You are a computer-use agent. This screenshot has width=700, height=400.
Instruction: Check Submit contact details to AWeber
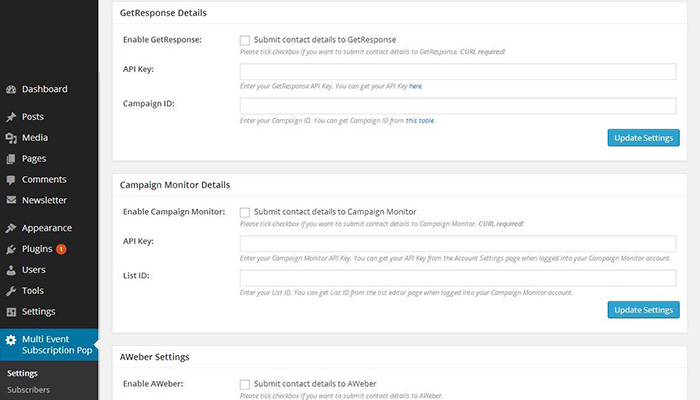point(245,384)
